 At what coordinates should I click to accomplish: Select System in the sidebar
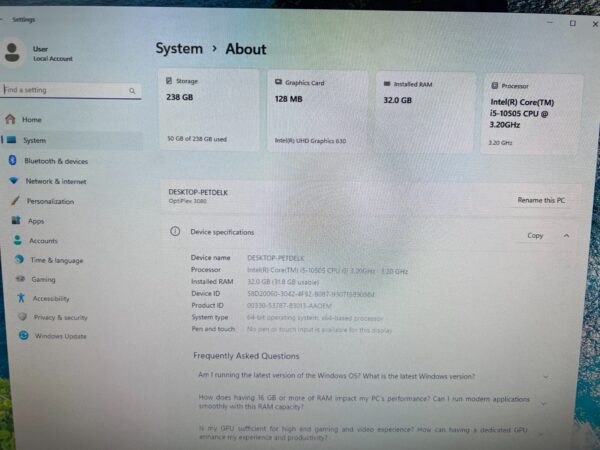click(x=72, y=140)
